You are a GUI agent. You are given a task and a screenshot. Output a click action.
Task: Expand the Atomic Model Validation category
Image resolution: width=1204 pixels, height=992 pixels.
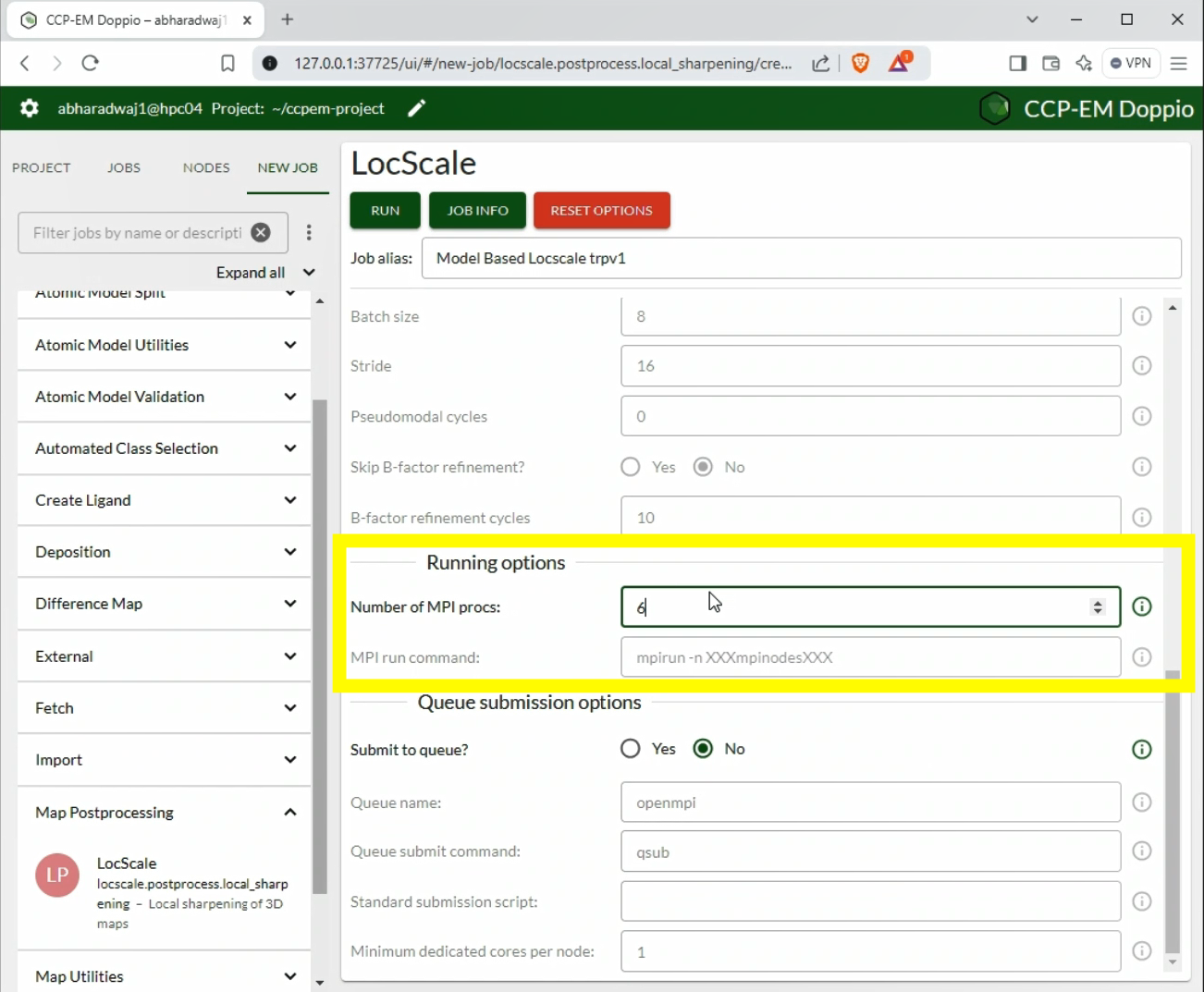click(x=164, y=397)
